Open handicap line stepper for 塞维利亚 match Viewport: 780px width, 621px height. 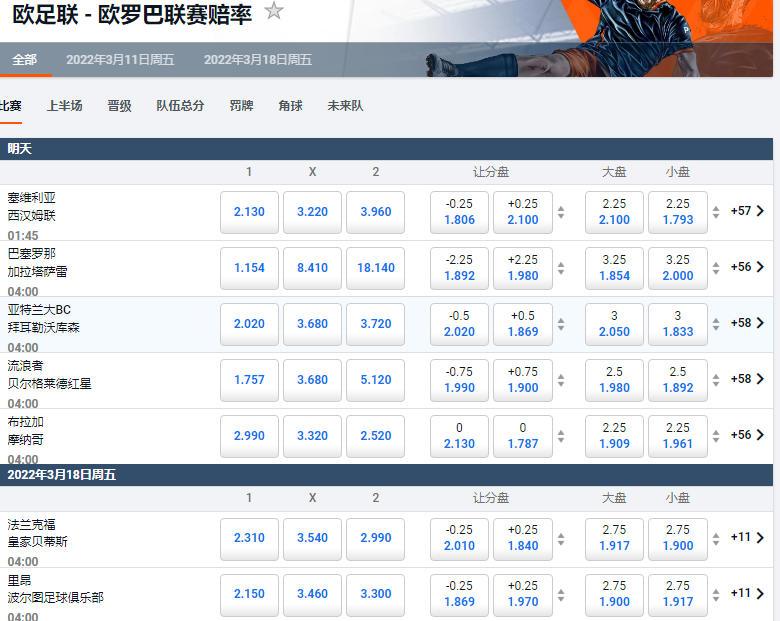tap(561, 212)
